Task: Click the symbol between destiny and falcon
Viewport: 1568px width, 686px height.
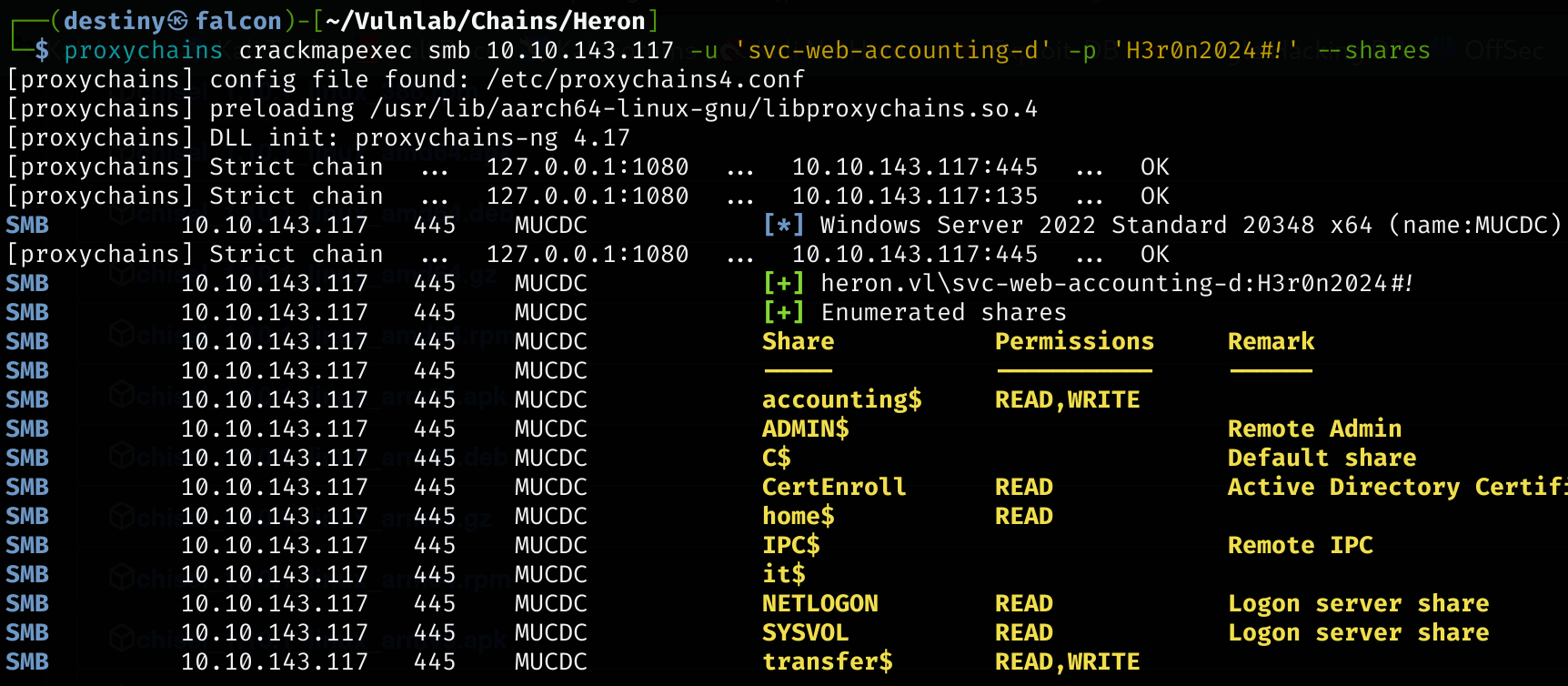Action: [179, 21]
